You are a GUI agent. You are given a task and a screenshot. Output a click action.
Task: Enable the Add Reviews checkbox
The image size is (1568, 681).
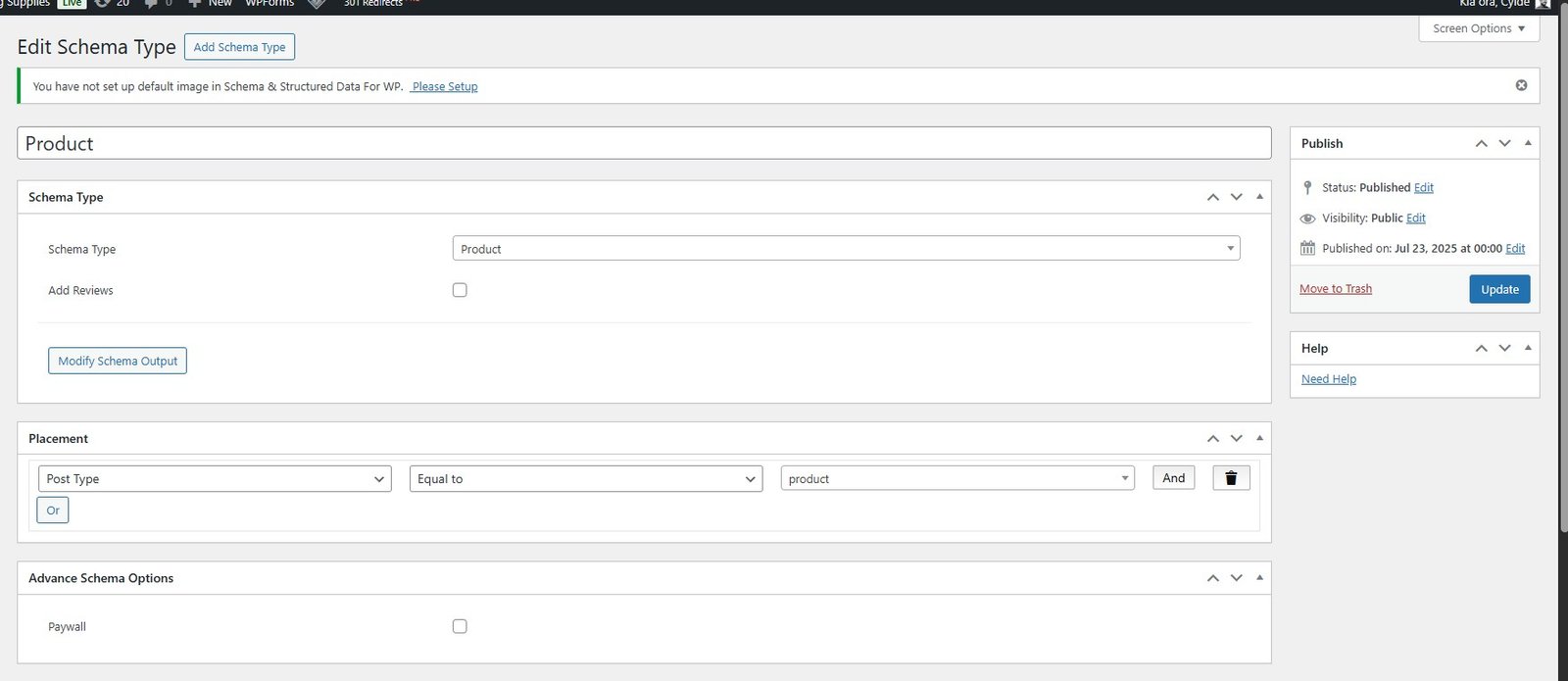coord(460,290)
